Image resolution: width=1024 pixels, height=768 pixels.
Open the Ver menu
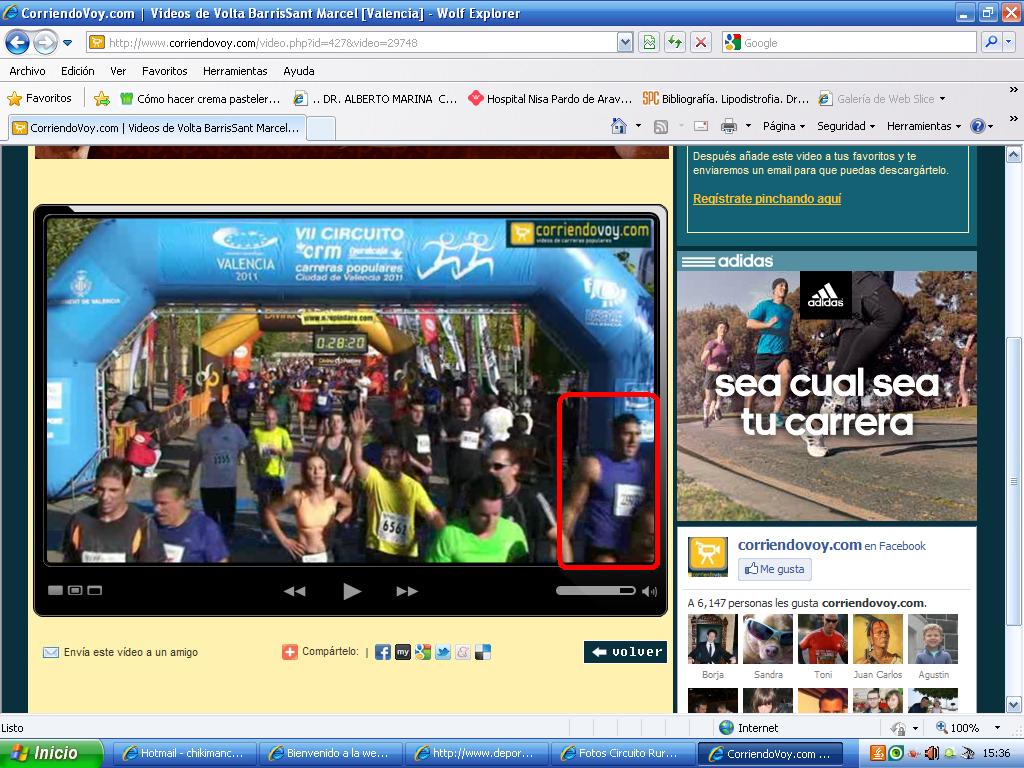pyautogui.click(x=118, y=71)
